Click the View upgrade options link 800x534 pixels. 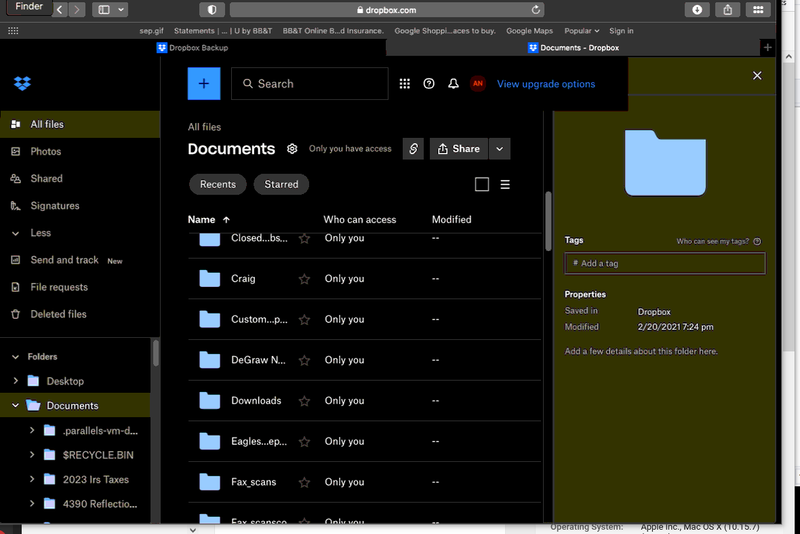546,84
